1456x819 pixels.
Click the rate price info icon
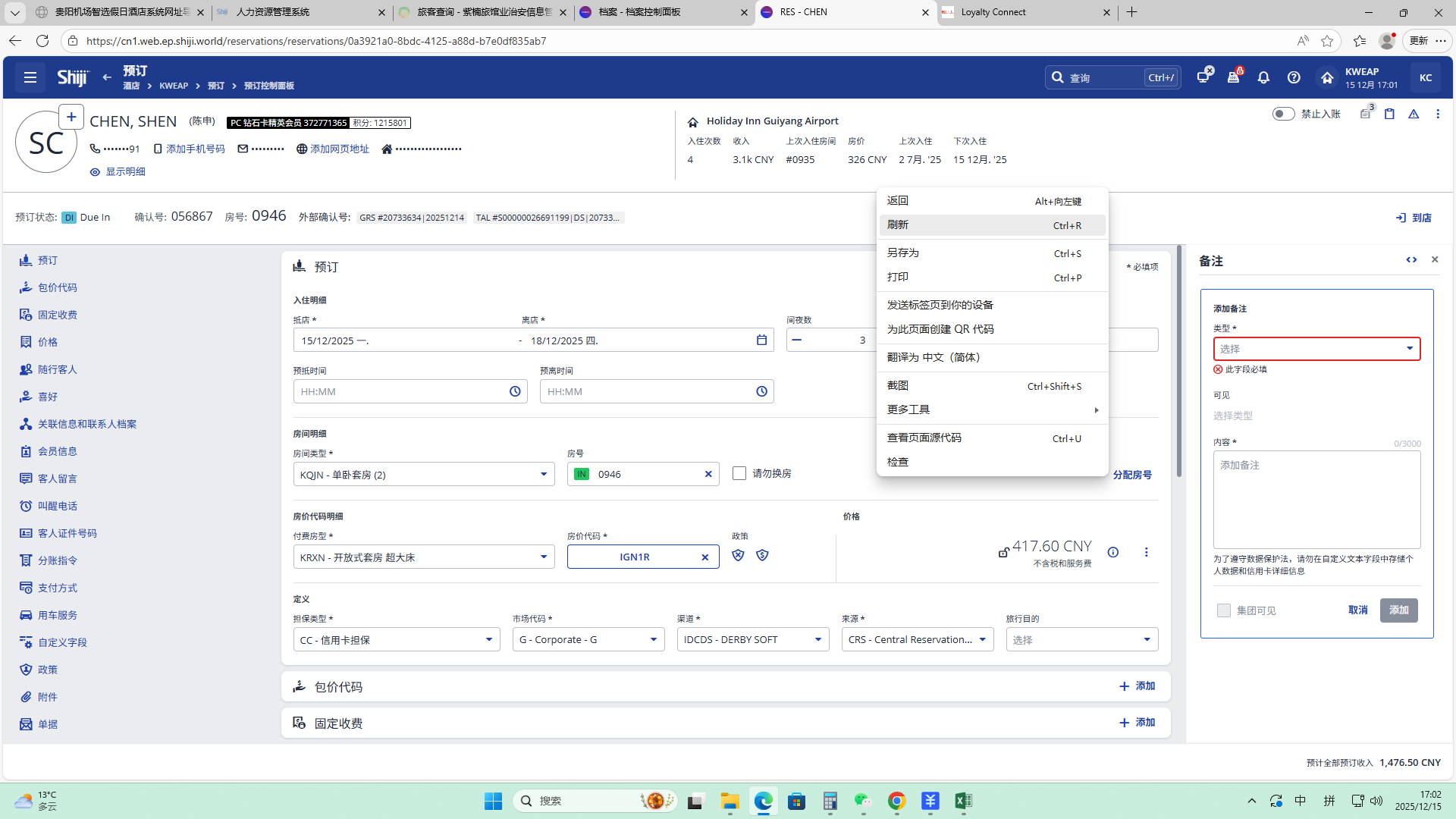[x=1112, y=552]
